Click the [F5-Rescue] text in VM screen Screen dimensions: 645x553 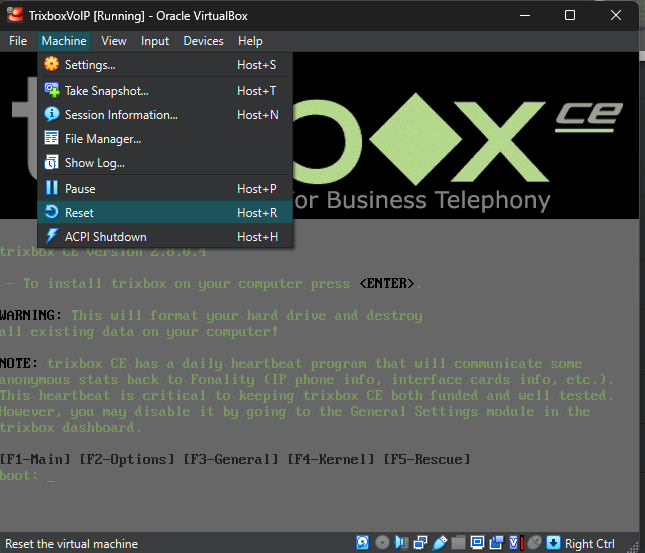(427, 459)
